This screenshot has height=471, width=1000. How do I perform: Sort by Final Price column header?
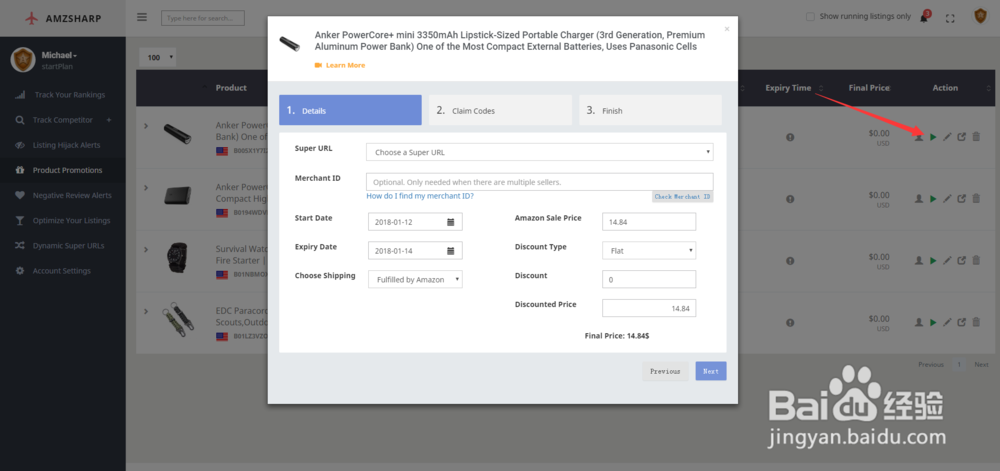(869, 88)
